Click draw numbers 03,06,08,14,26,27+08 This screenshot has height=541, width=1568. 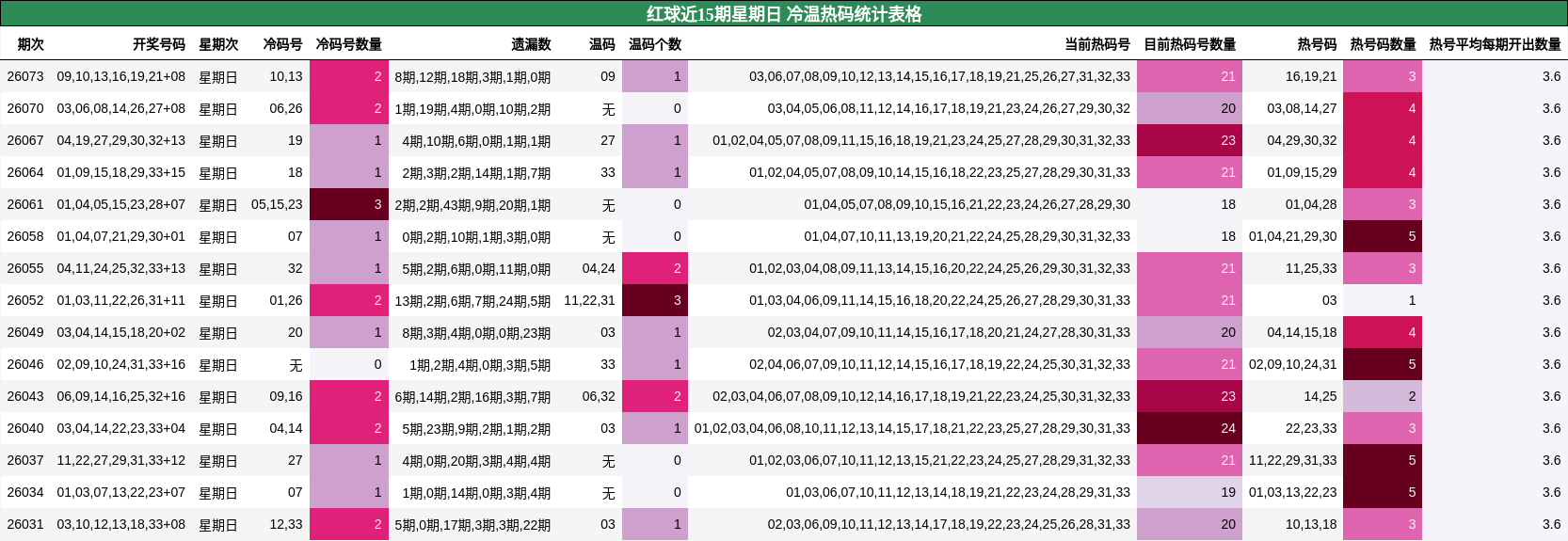tap(121, 108)
